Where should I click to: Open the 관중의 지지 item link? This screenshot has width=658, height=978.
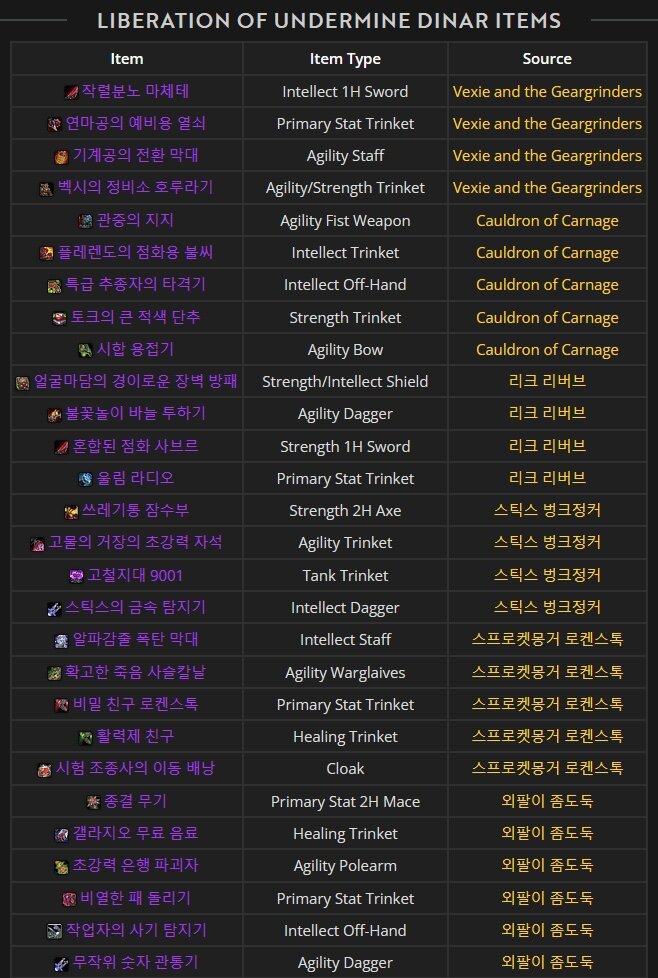[x=135, y=220]
